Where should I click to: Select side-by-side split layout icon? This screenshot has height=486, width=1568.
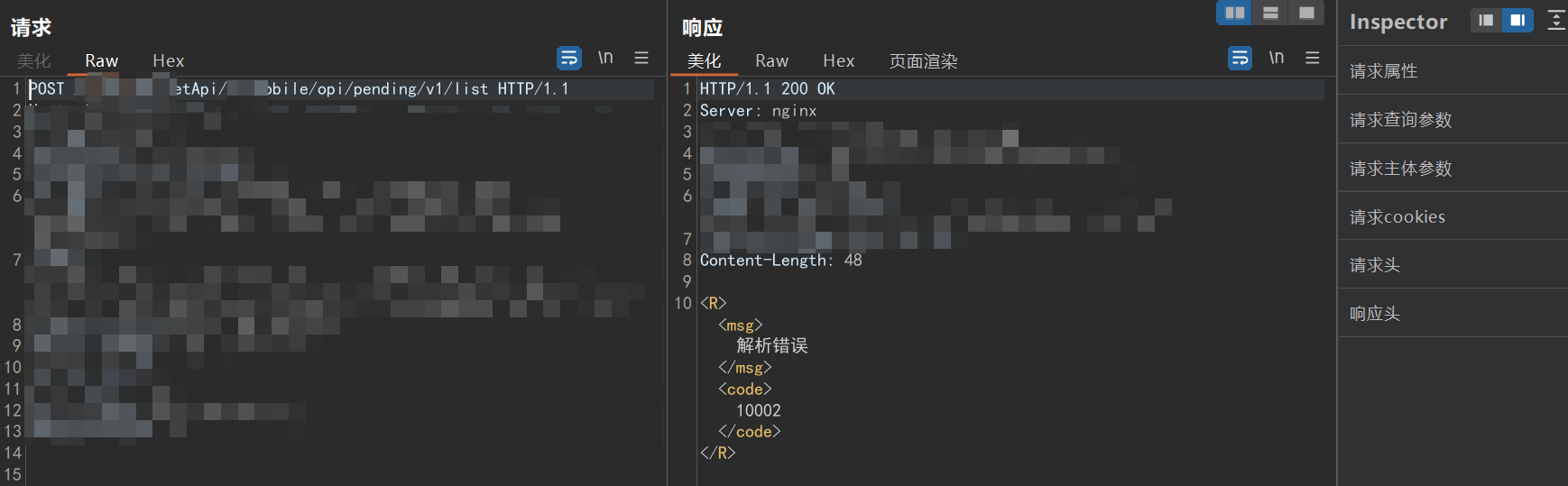point(1234,13)
